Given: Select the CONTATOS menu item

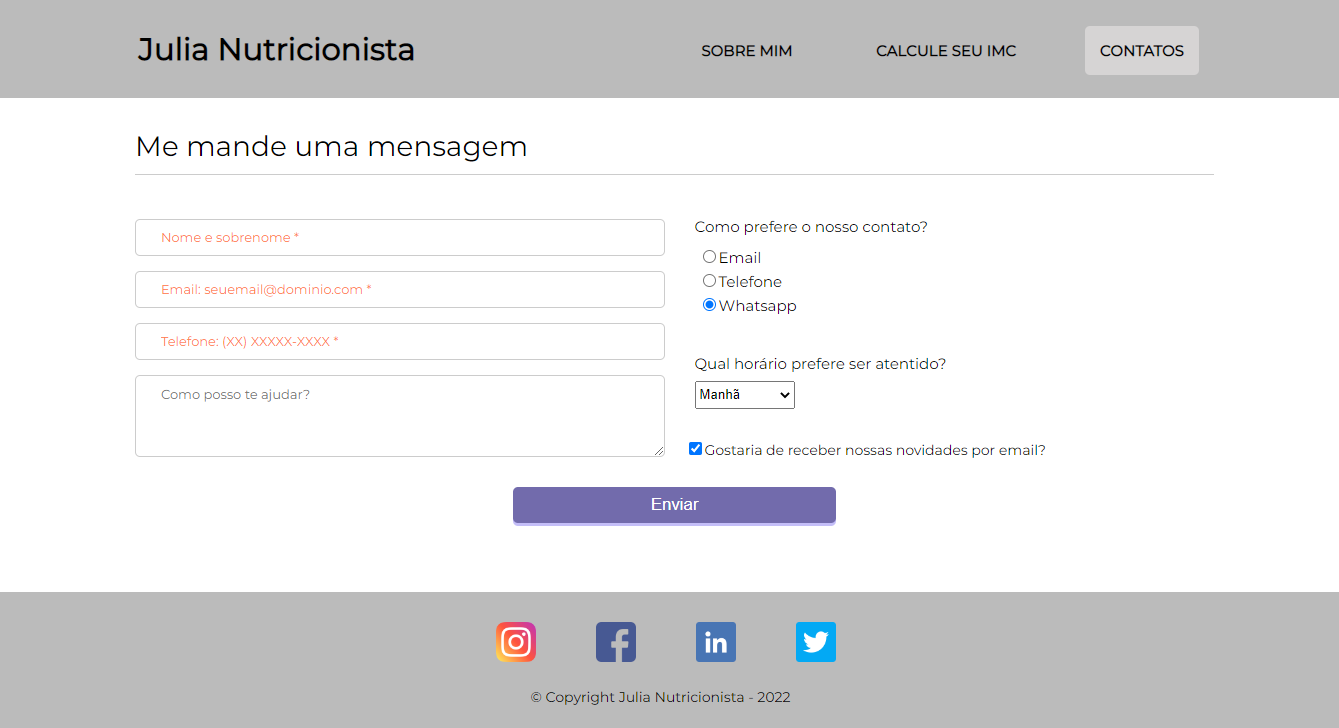Looking at the screenshot, I should pos(1141,50).
